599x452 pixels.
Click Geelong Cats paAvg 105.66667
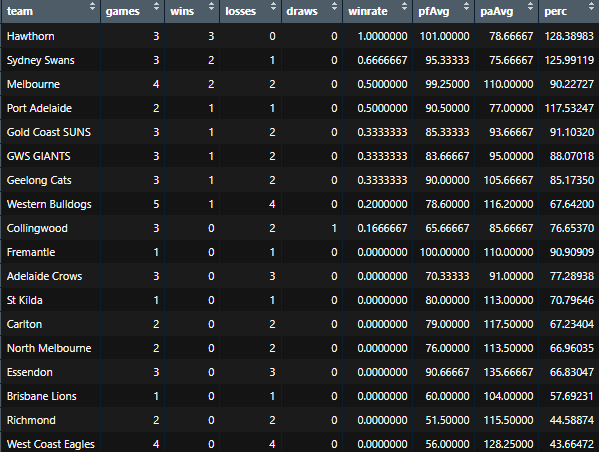pyautogui.click(x=508, y=180)
